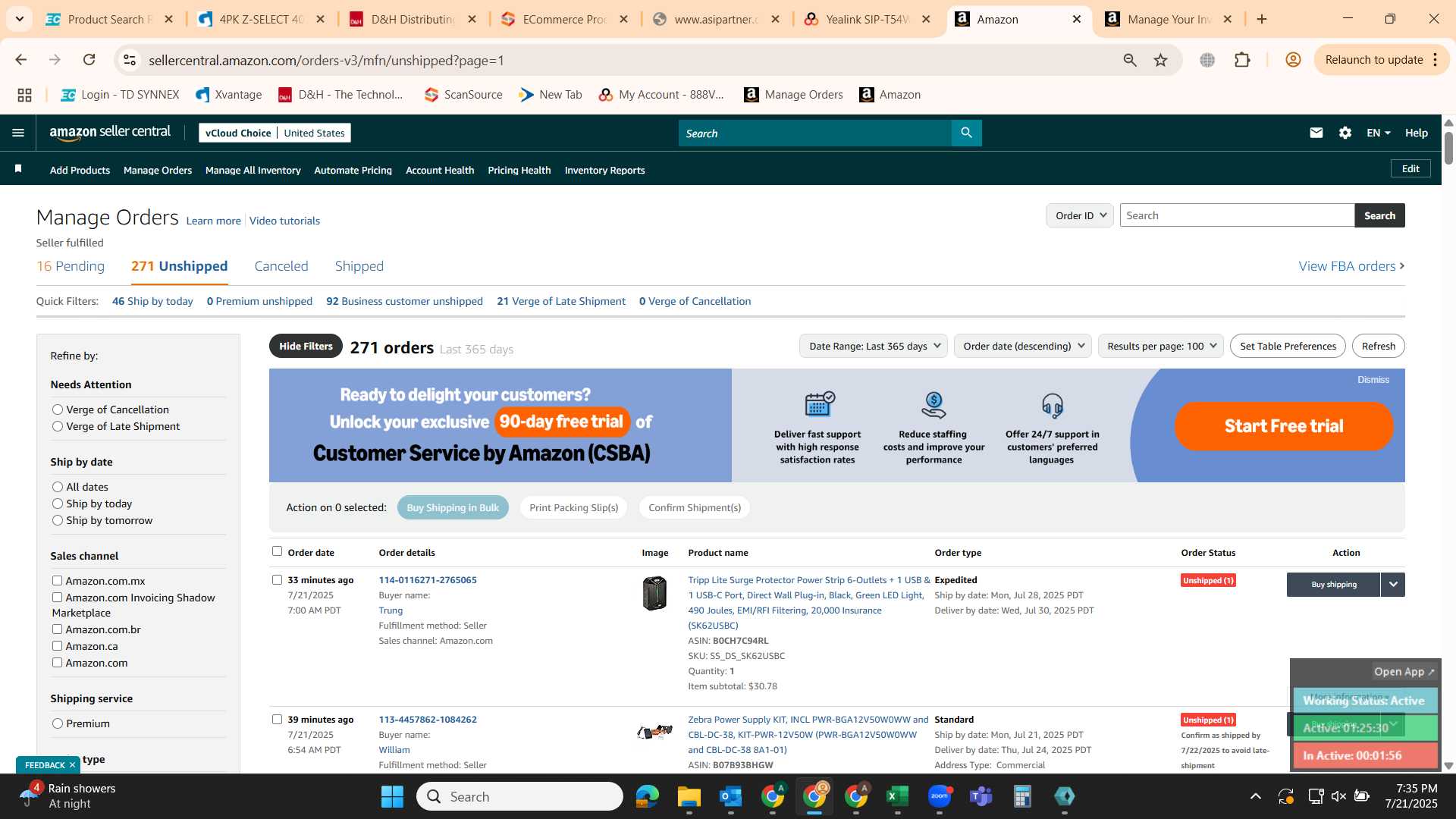Expand the Buy shipping action arrow
The image size is (1456, 819).
pos(1392,585)
